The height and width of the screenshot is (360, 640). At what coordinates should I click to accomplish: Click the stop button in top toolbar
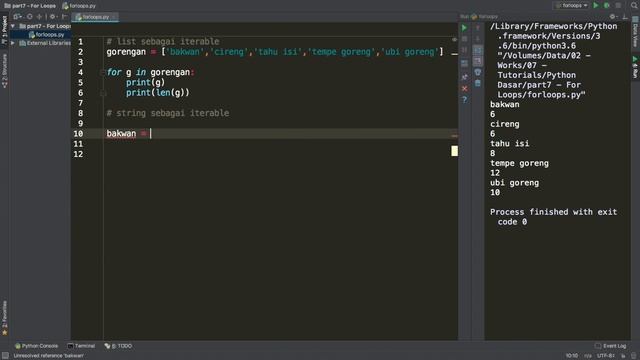click(618, 6)
